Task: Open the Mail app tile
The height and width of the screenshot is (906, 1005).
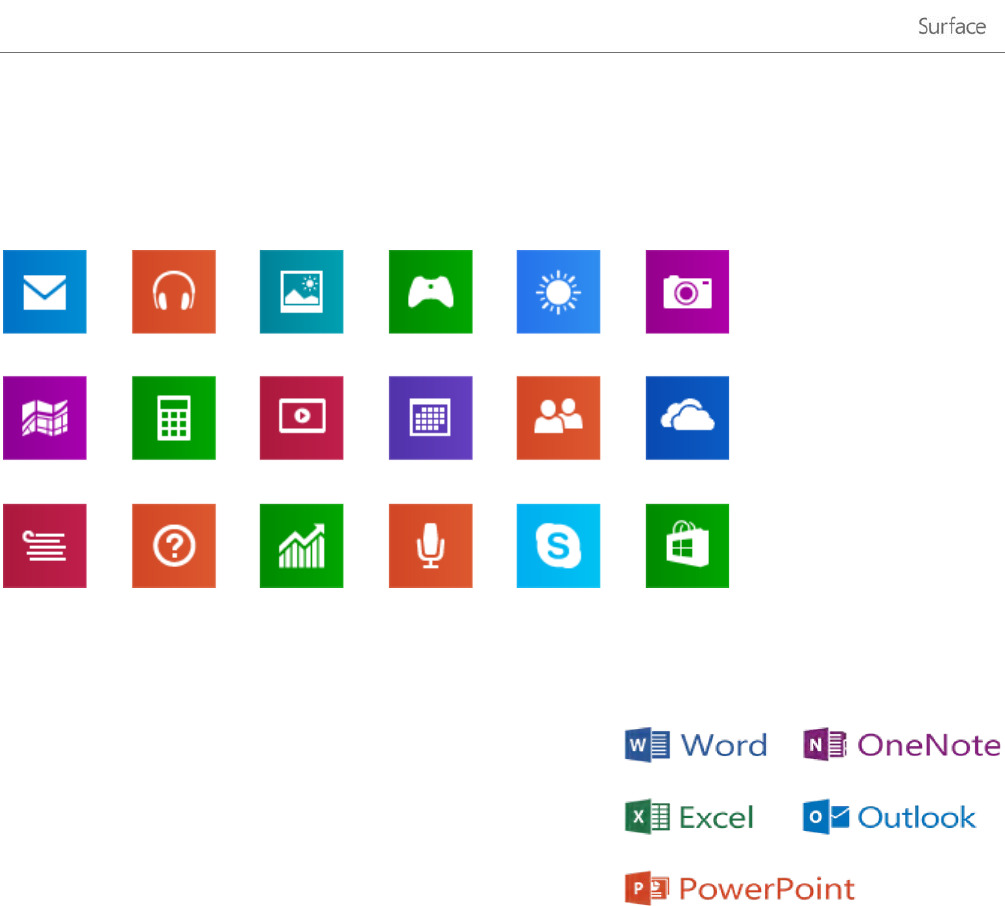Action: [45, 292]
